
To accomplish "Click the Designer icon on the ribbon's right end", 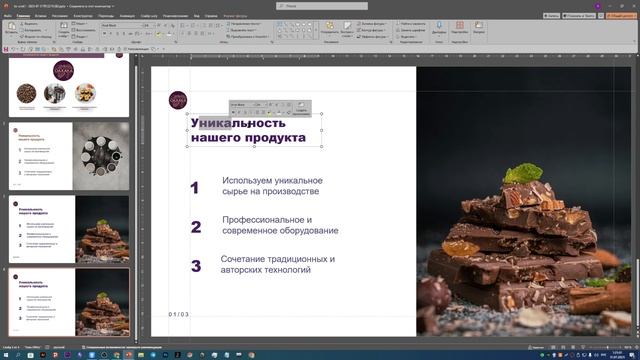I will [x=479, y=25].
